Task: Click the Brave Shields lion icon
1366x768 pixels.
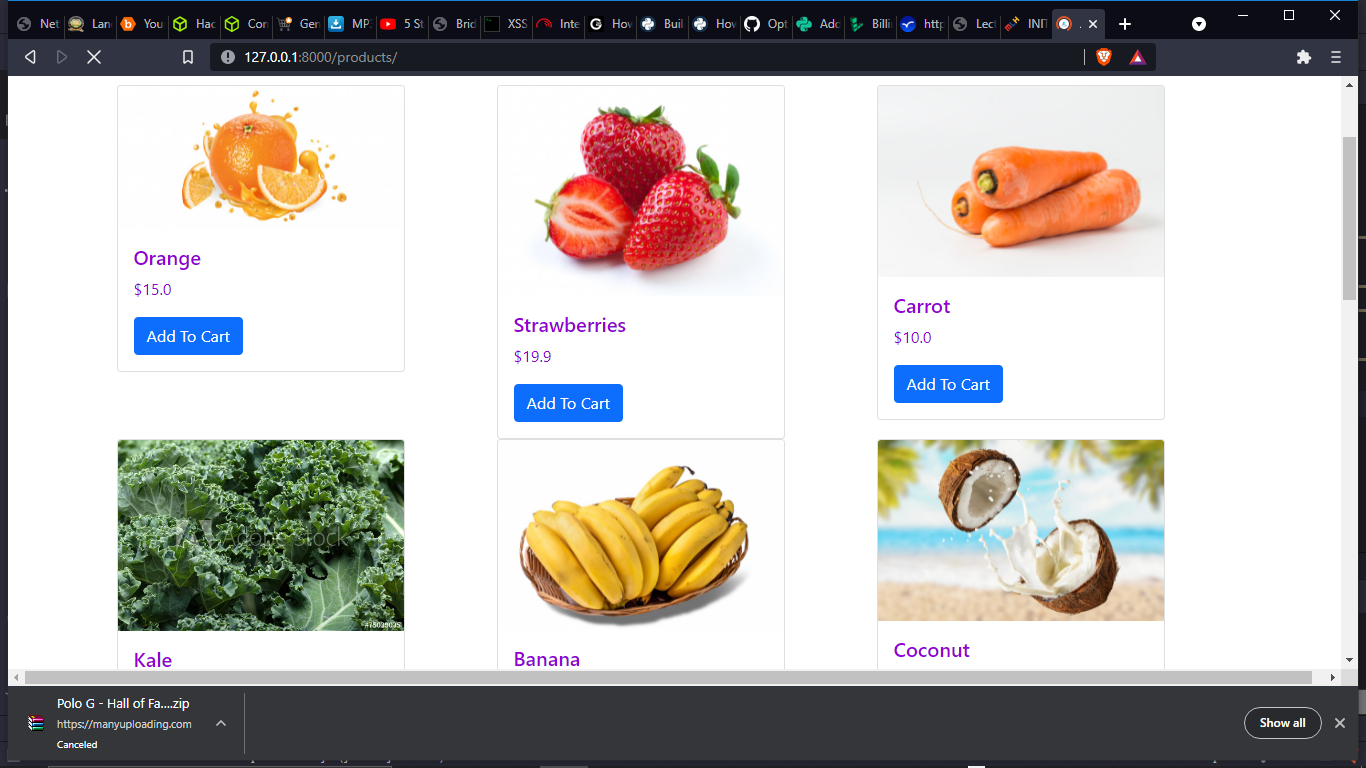Action: [x=1104, y=57]
